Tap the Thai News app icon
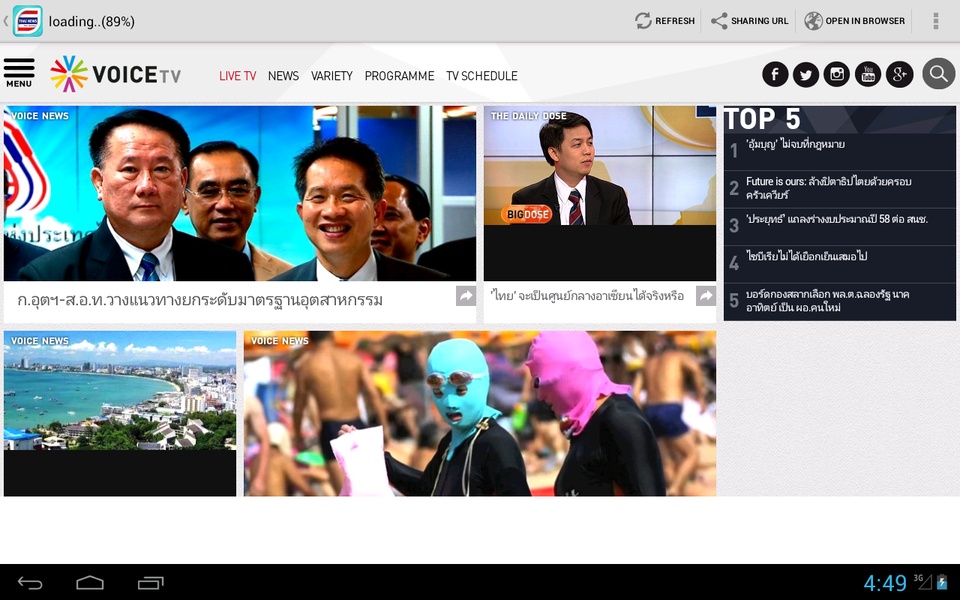The image size is (960, 600). coord(28,21)
